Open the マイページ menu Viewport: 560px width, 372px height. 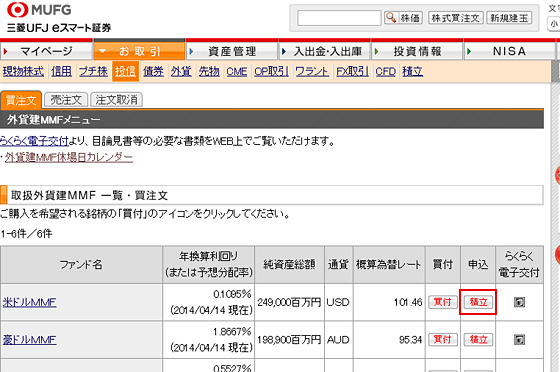pos(46,51)
